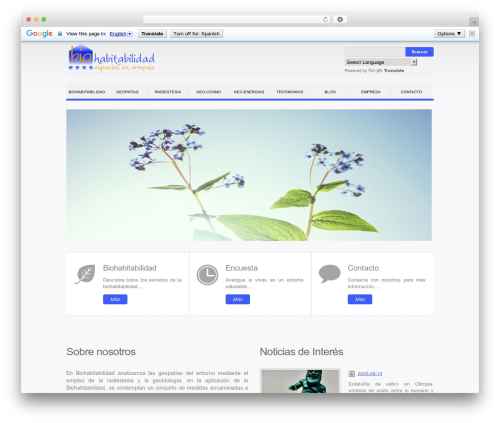Click into the site search field
The image size is (500, 423).
[x=375, y=52]
